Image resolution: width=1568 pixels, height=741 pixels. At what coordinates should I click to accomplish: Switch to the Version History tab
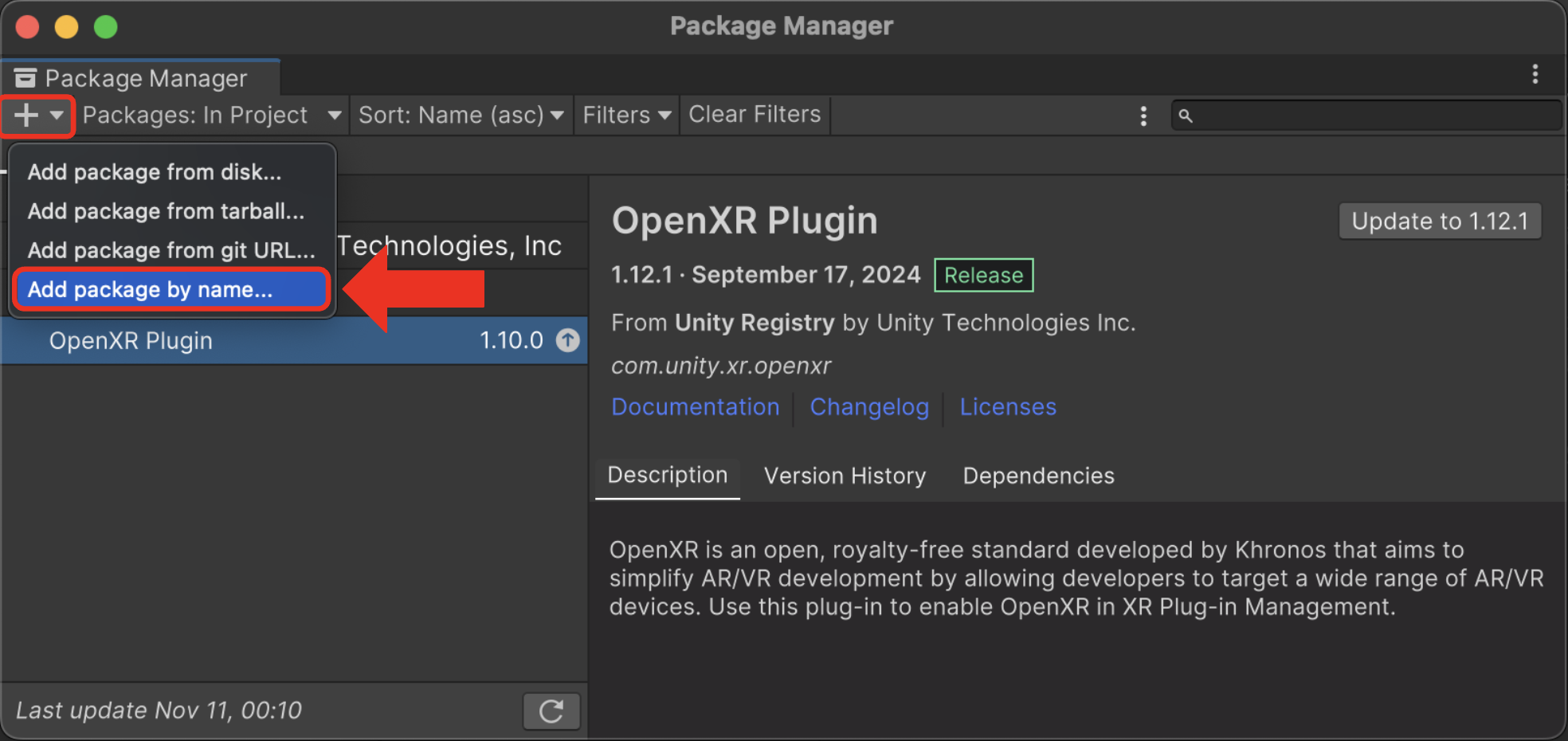845,476
